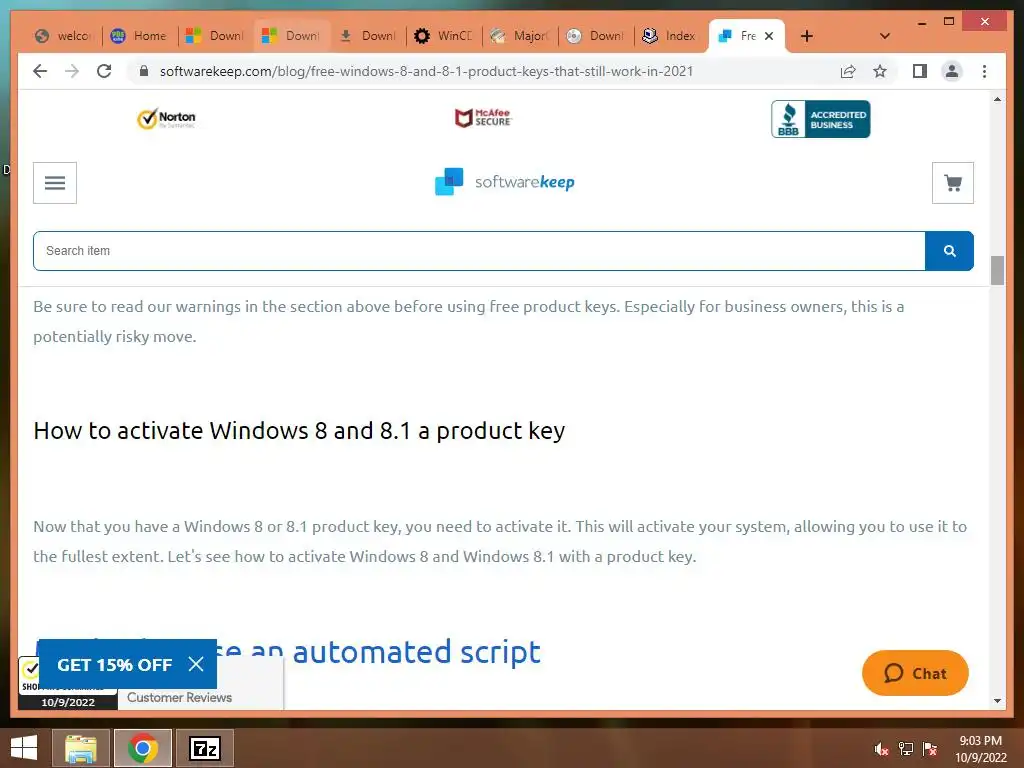This screenshot has height=768, width=1024.
Task: Click in the Search item field
Action: (479, 251)
